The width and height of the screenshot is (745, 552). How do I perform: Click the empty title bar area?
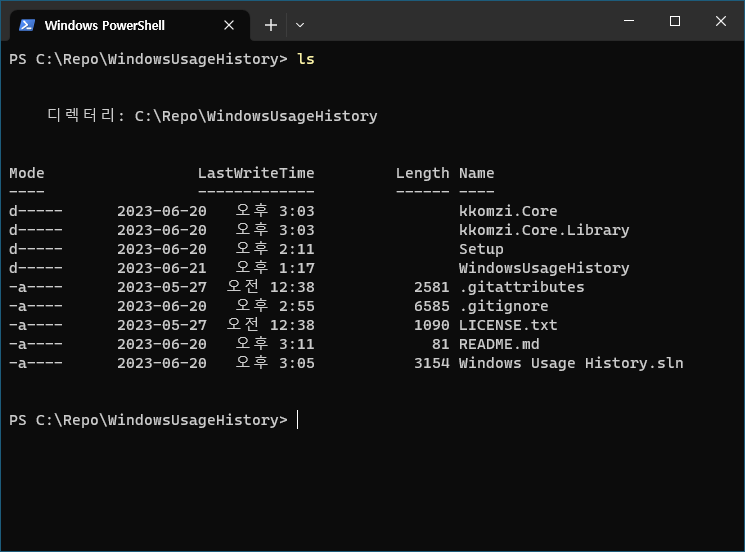tap(450, 22)
